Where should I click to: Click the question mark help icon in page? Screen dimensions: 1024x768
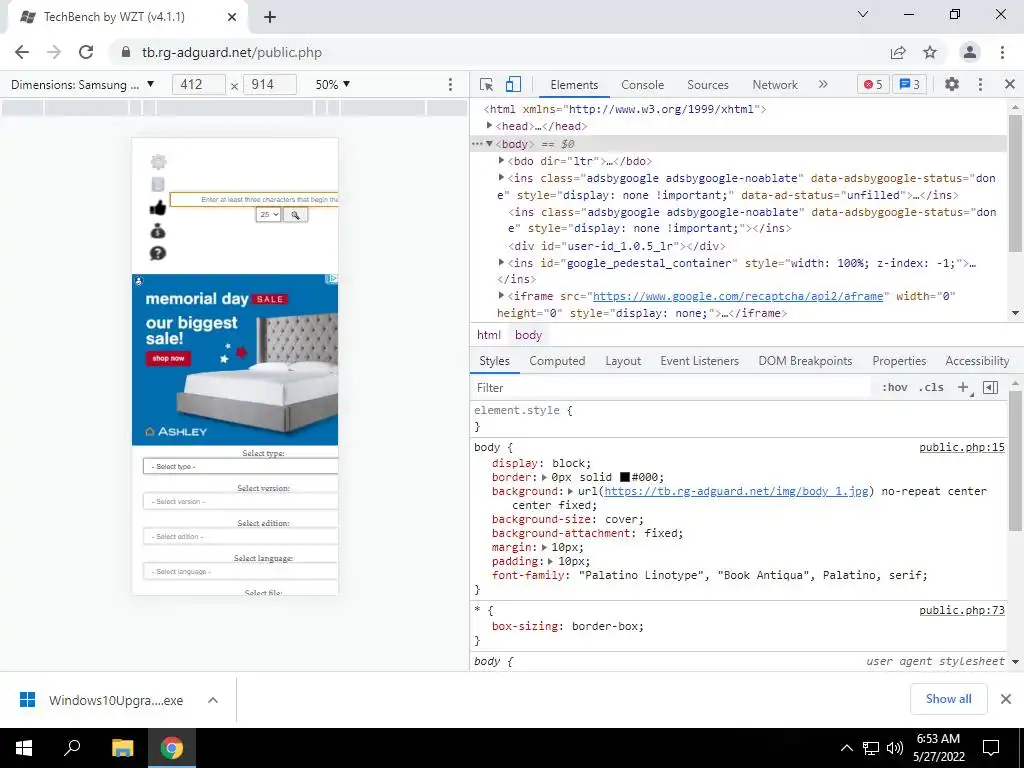coord(157,253)
